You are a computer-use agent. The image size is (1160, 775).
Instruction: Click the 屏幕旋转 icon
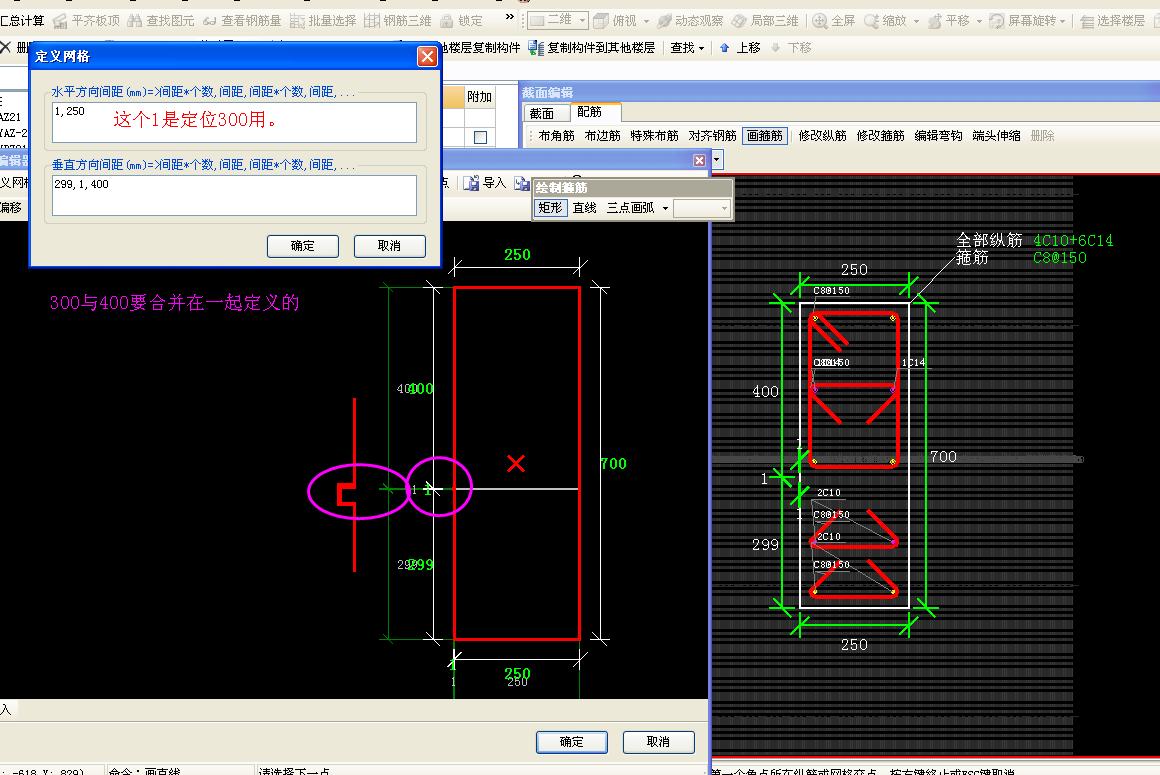(x=997, y=21)
